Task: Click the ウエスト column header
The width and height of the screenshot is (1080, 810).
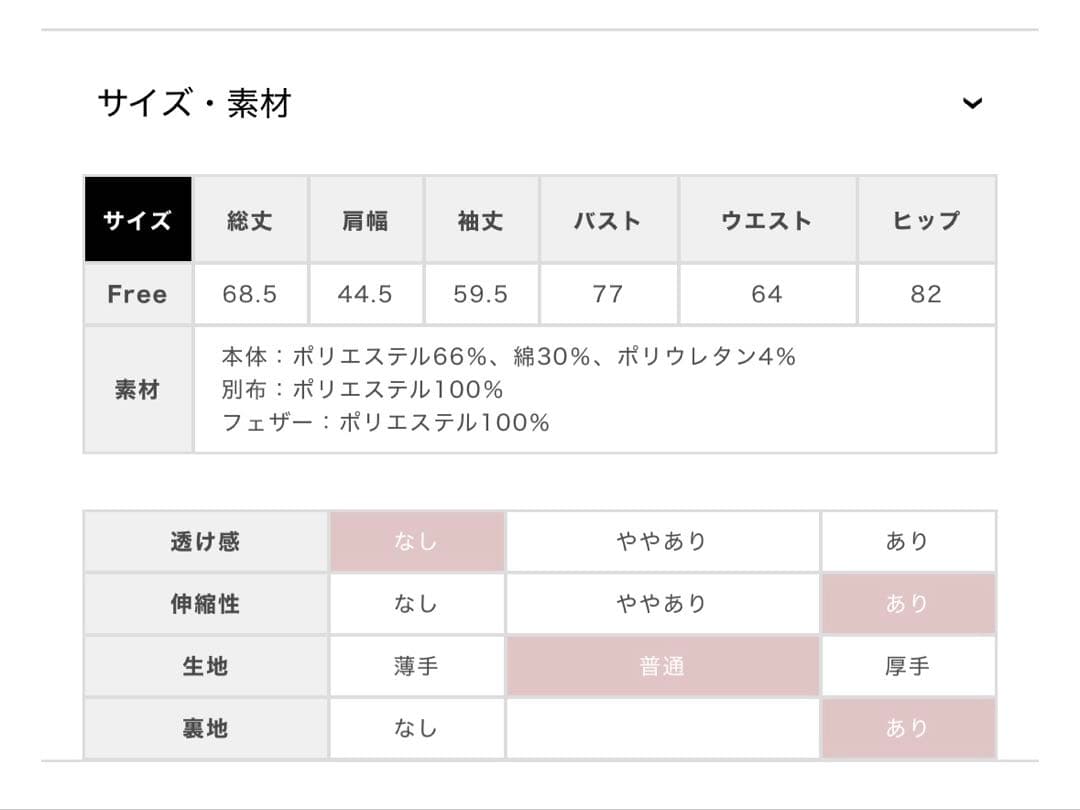Action: click(x=767, y=220)
